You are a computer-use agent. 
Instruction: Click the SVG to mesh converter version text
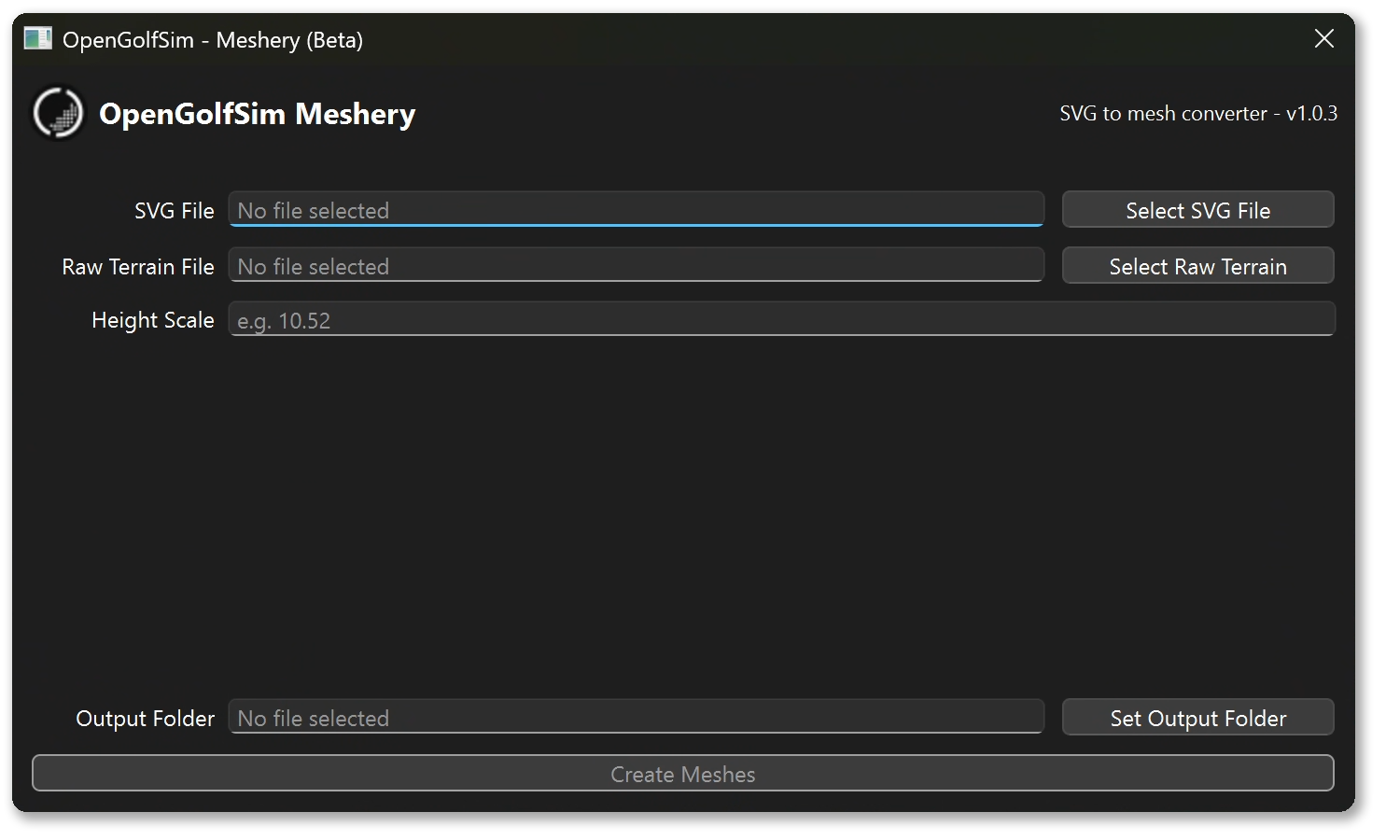pos(1198,113)
